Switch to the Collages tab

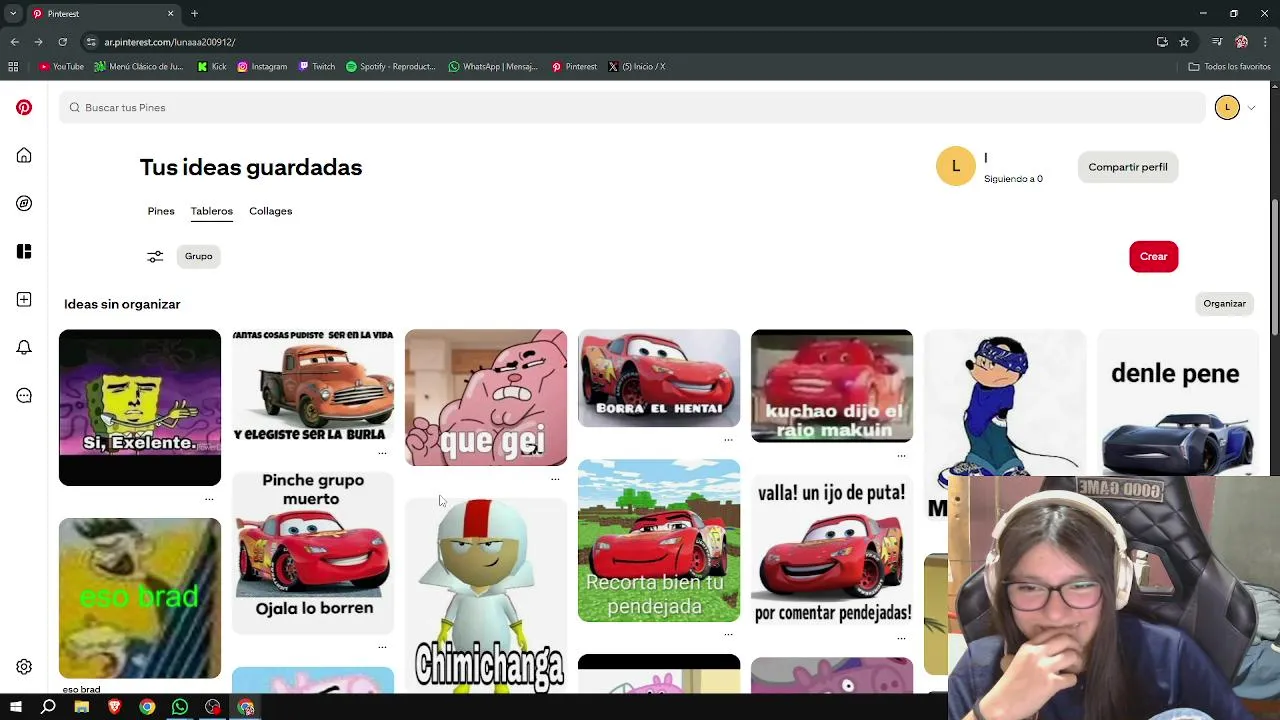click(x=271, y=211)
